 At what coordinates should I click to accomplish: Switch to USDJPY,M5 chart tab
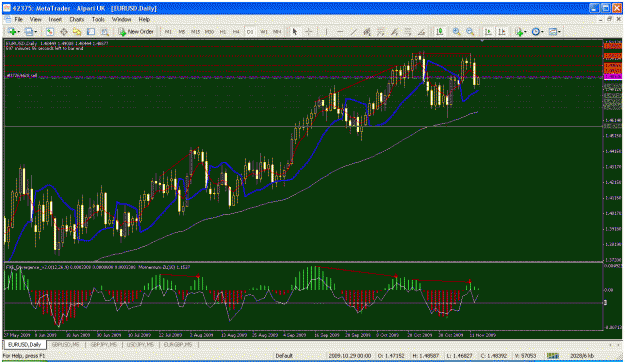coord(140,344)
